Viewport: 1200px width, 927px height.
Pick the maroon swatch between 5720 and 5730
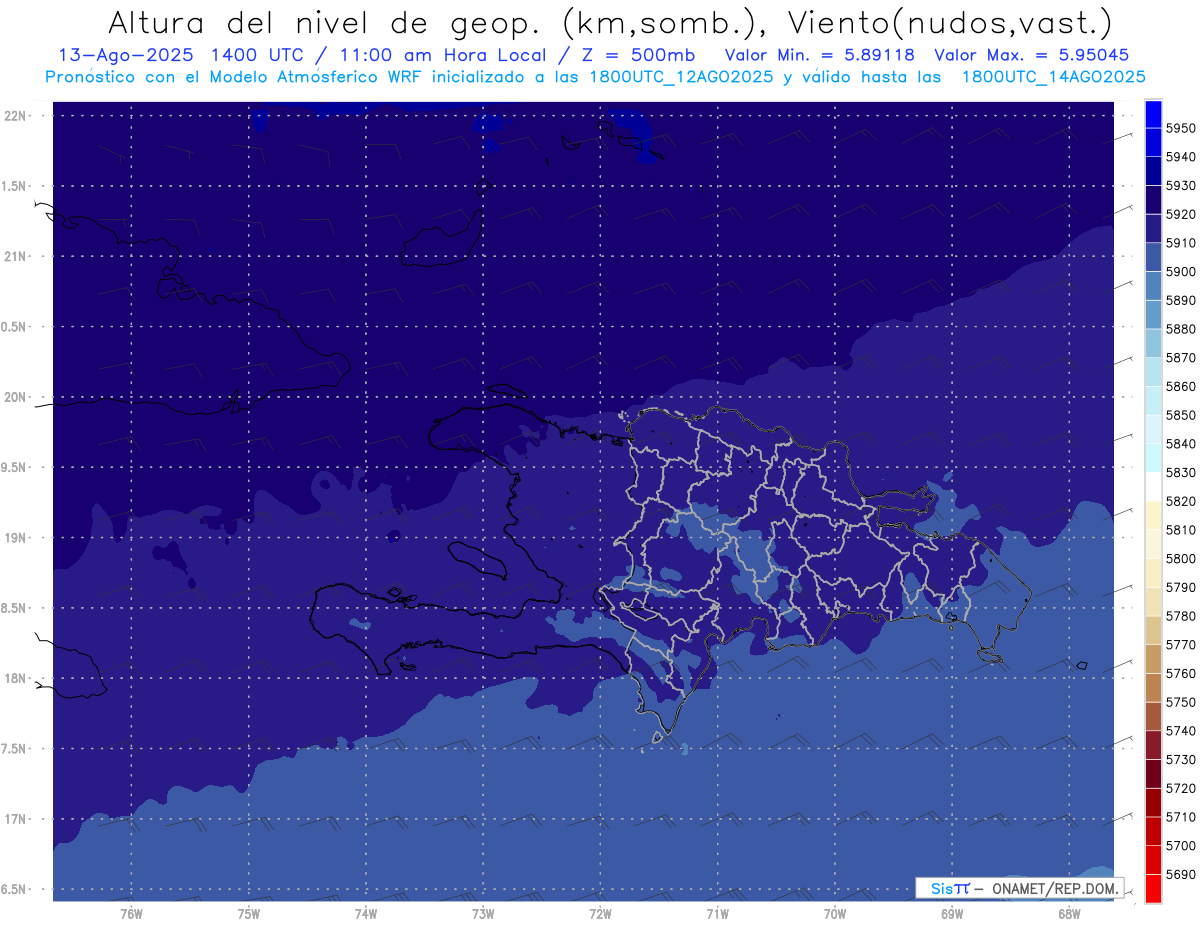tap(1153, 773)
